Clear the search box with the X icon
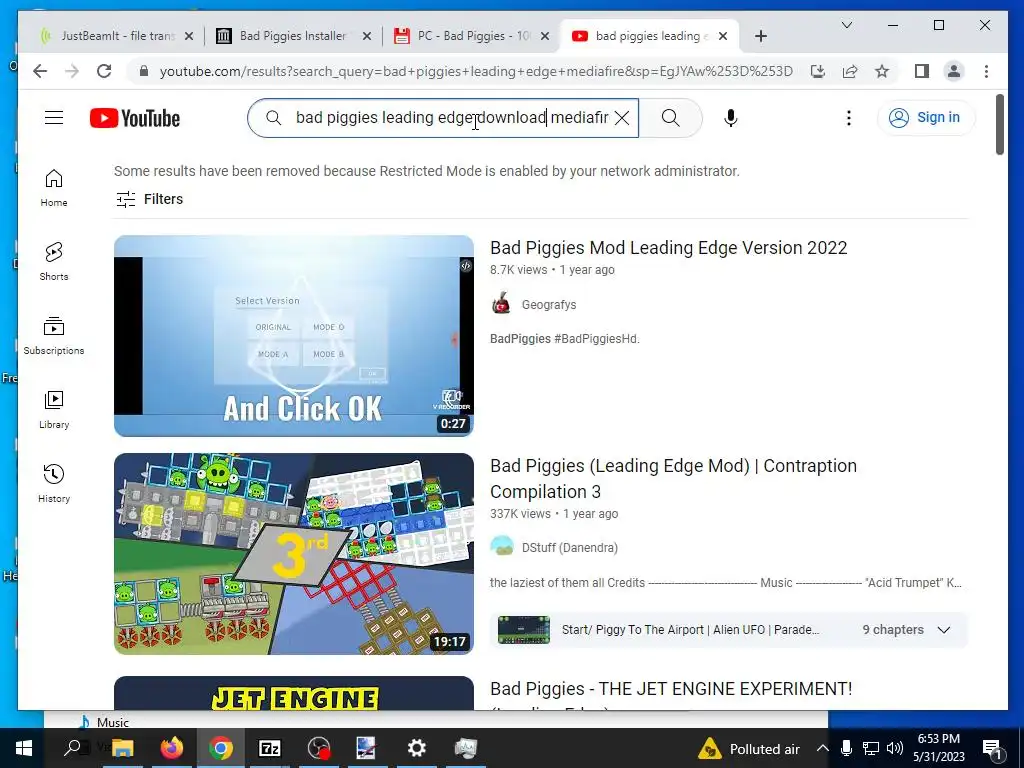Screen dimensions: 1024x768 click(x=622, y=118)
